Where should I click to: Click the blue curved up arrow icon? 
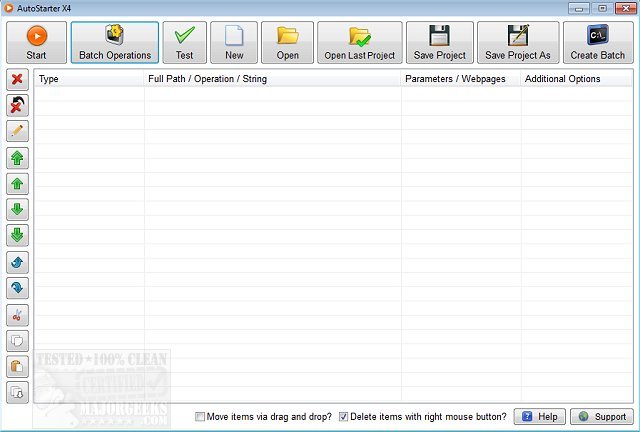click(x=17, y=263)
